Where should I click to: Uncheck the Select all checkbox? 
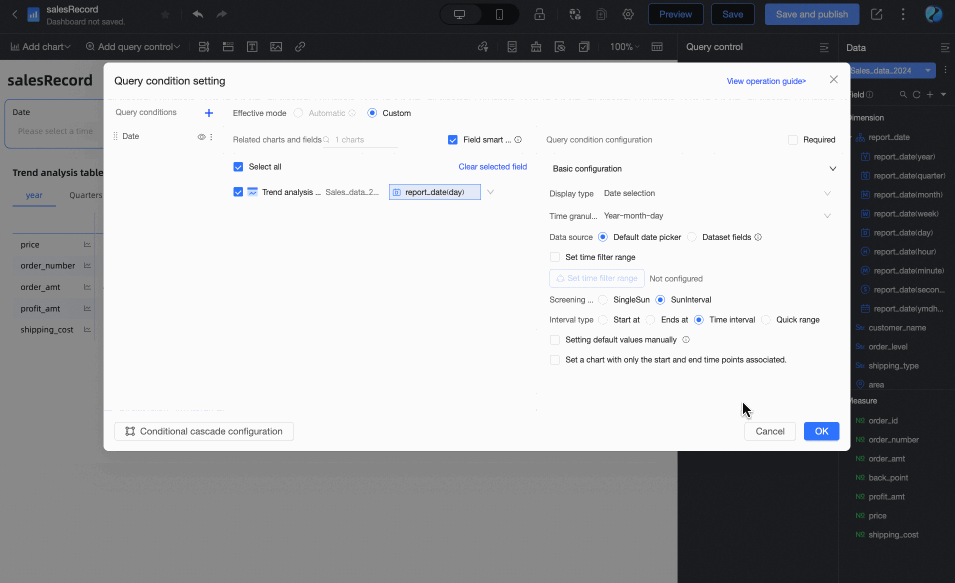coord(238,167)
